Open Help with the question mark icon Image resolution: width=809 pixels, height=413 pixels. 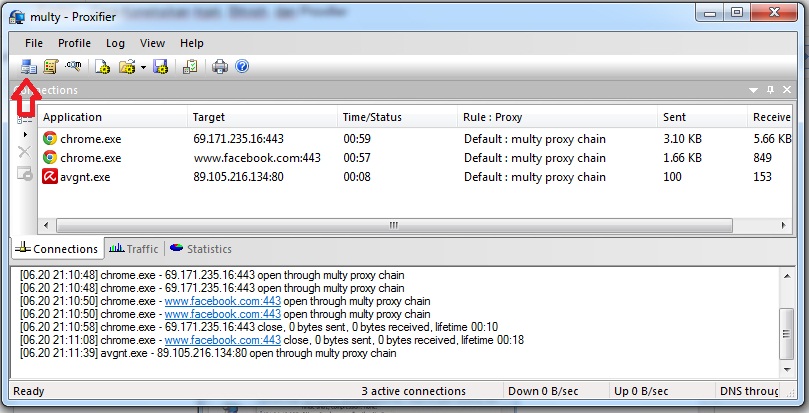(x=242, y=66)
